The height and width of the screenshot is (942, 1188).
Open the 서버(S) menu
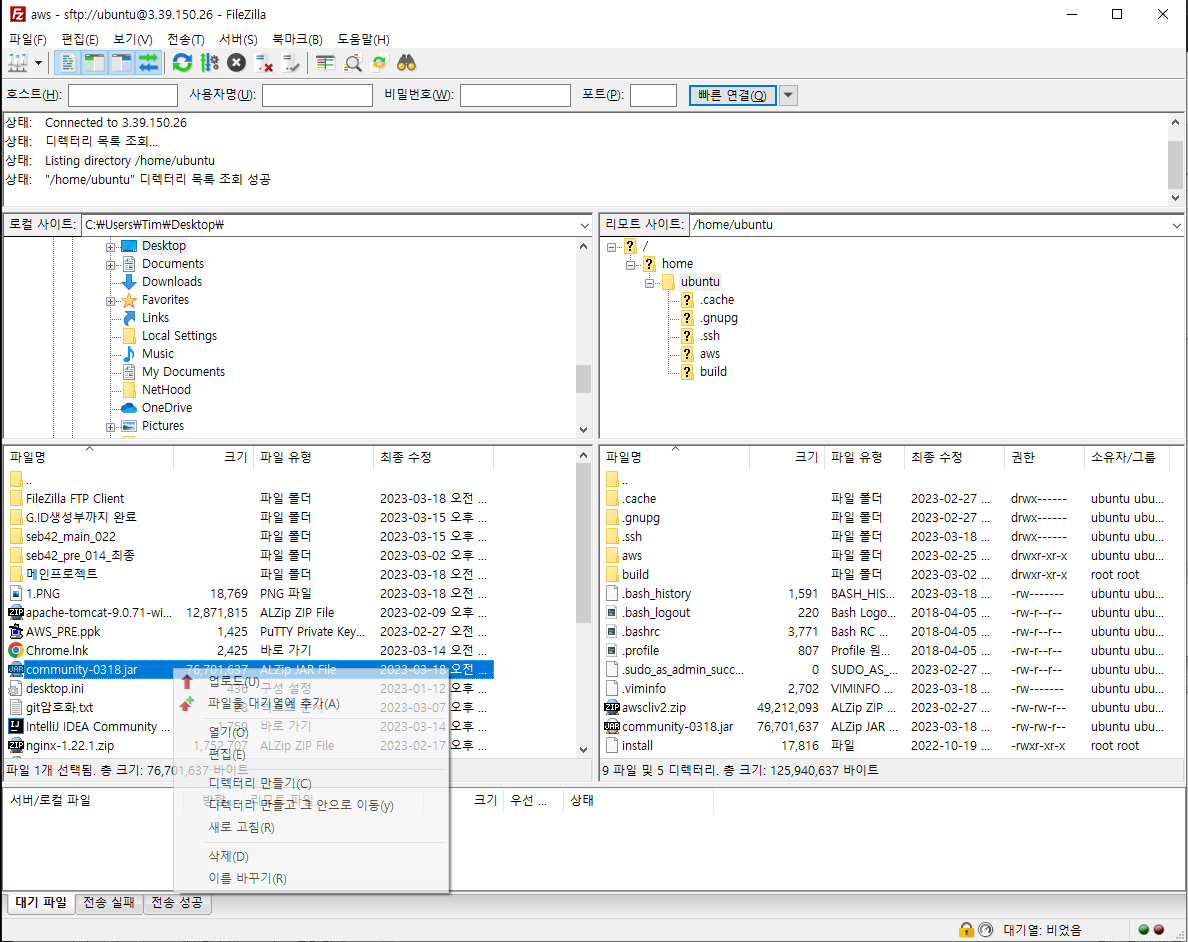click(x=238, y=39)
